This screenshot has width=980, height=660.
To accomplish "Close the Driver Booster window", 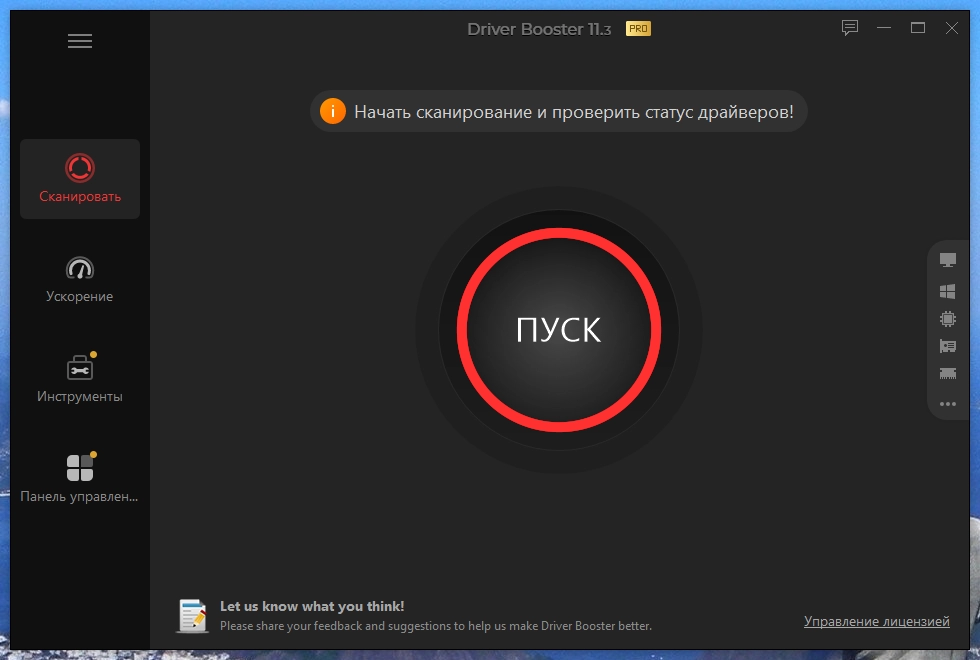I will 951,28.
